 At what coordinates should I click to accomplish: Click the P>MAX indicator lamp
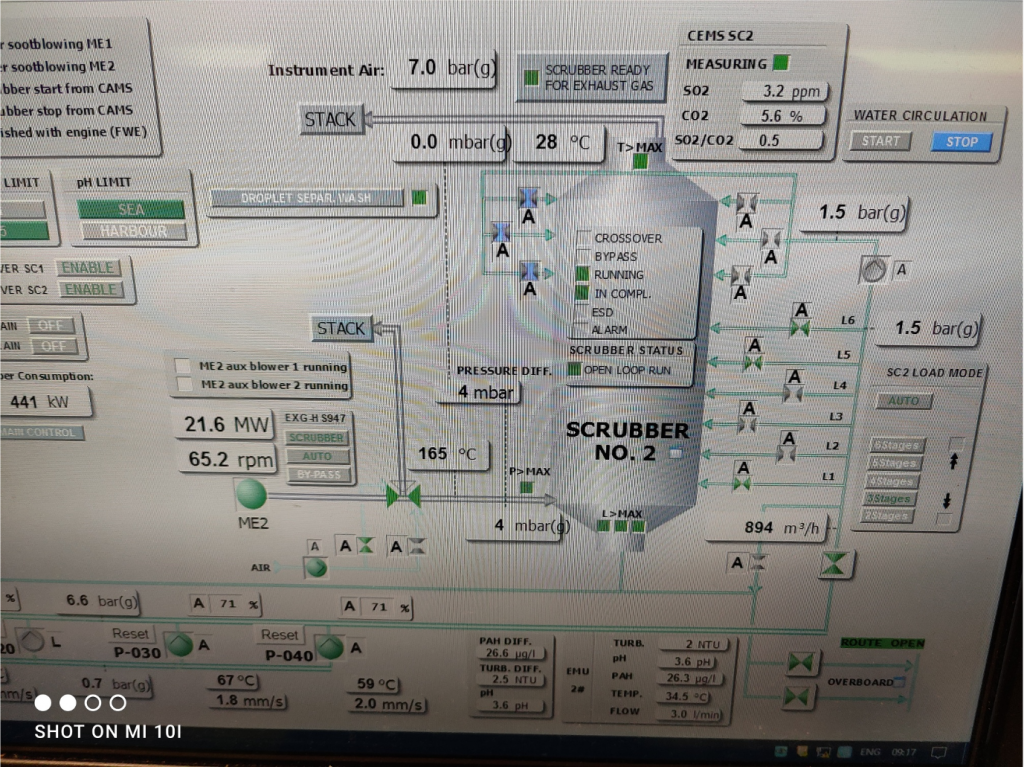point(526,487)
